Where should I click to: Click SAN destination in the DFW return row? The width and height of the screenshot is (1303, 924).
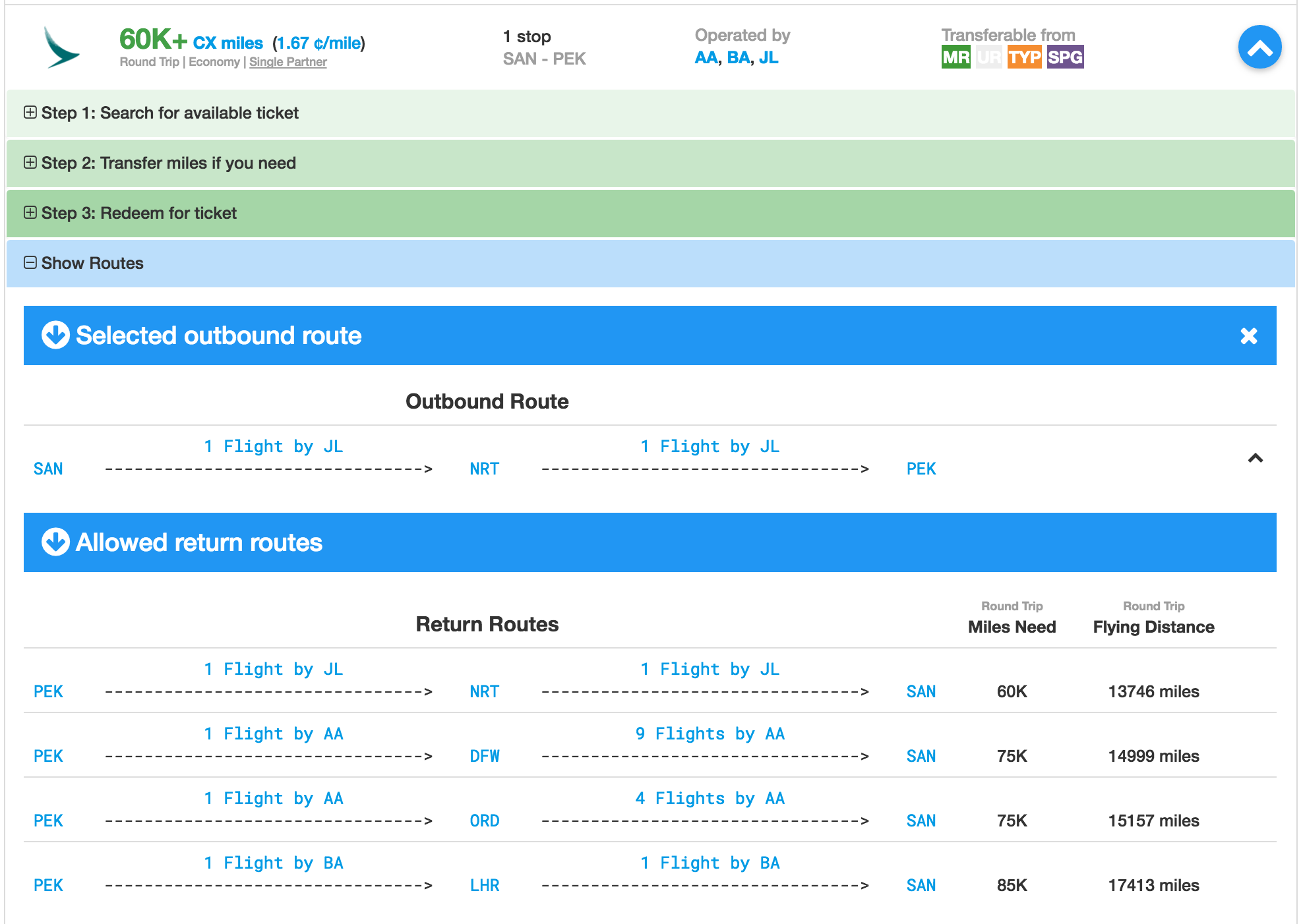pyautogui.click(x=921, y=756)
